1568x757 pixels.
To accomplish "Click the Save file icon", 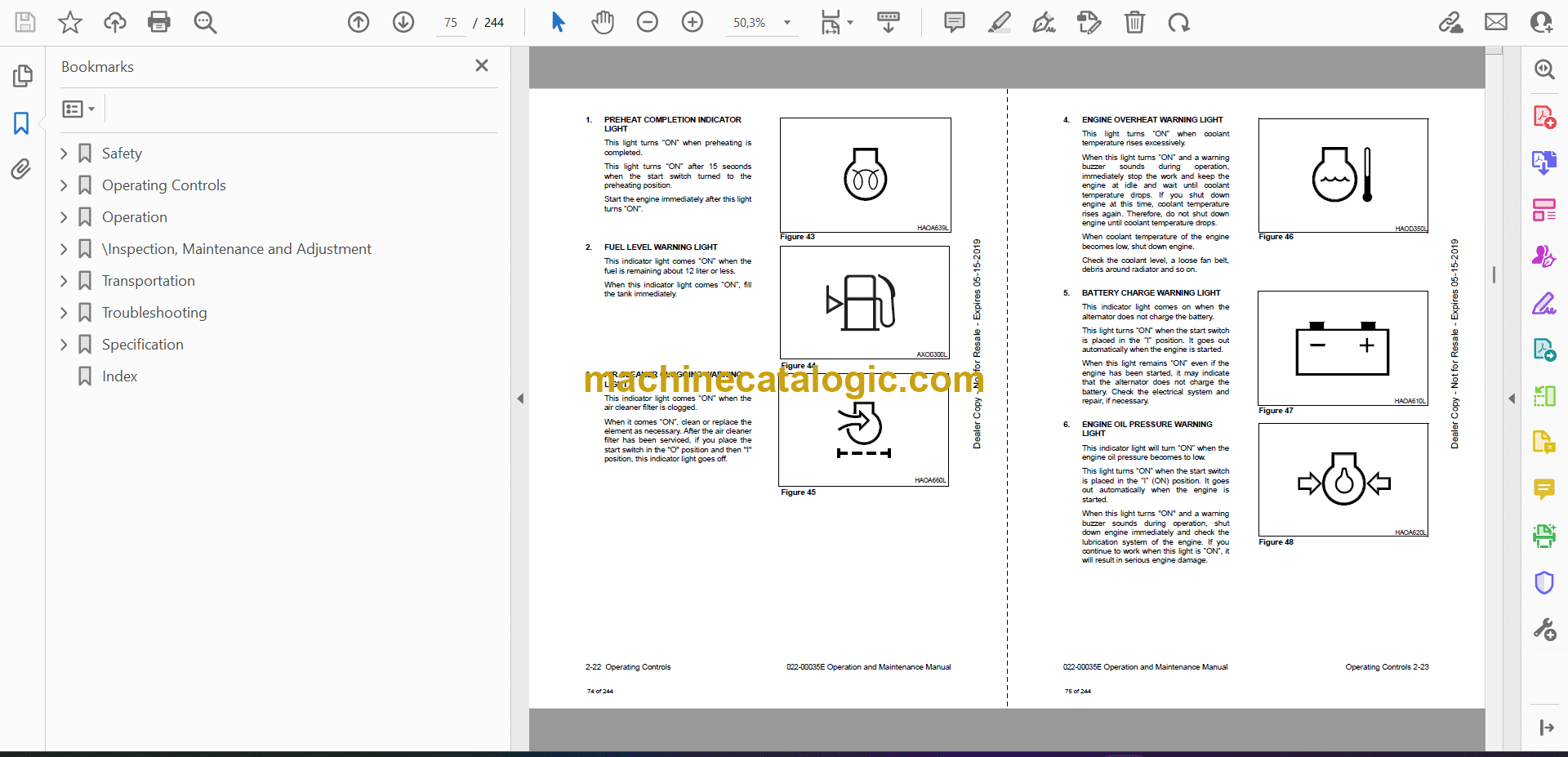I will [25, 22].
